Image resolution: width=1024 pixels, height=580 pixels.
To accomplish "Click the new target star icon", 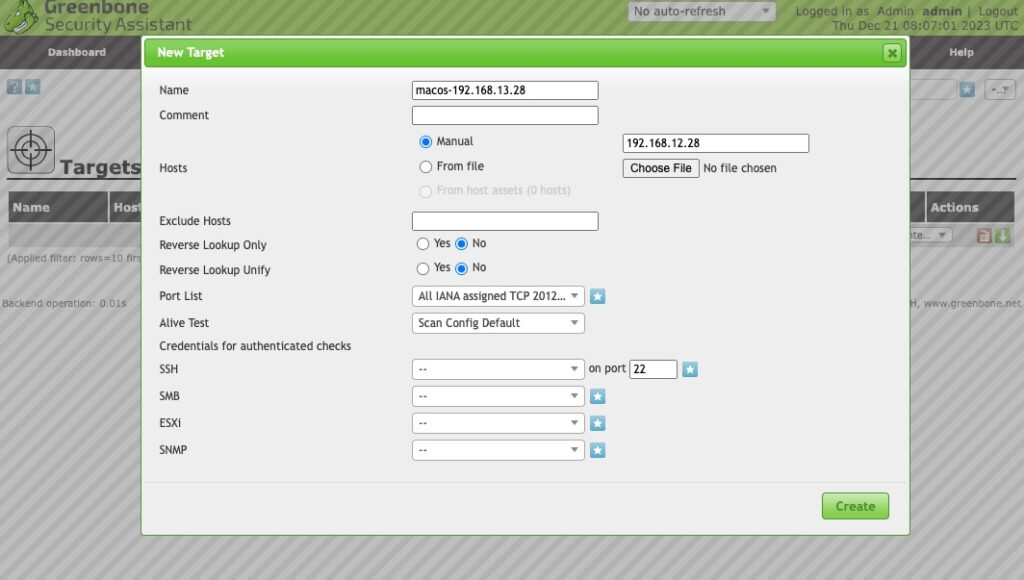I will [33, 87].
